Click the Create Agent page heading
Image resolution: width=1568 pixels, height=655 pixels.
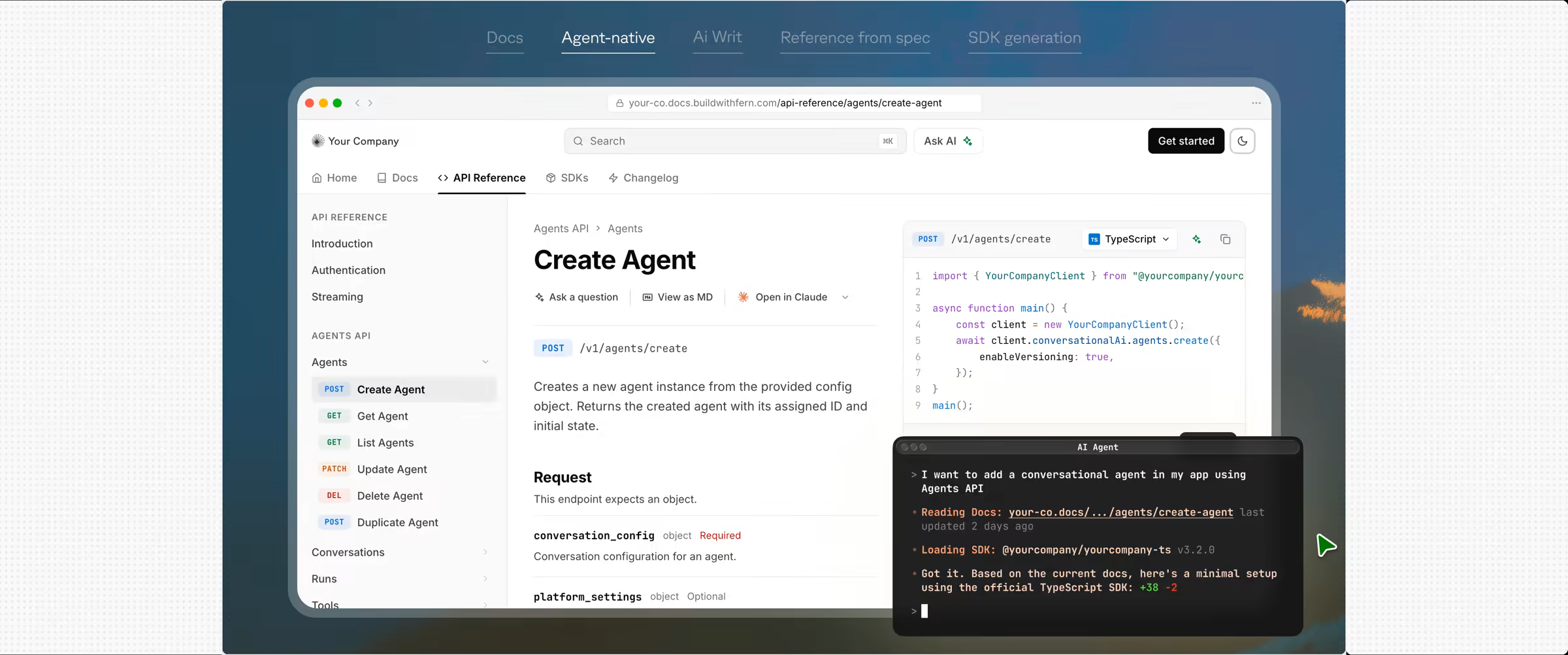point(614,260)
